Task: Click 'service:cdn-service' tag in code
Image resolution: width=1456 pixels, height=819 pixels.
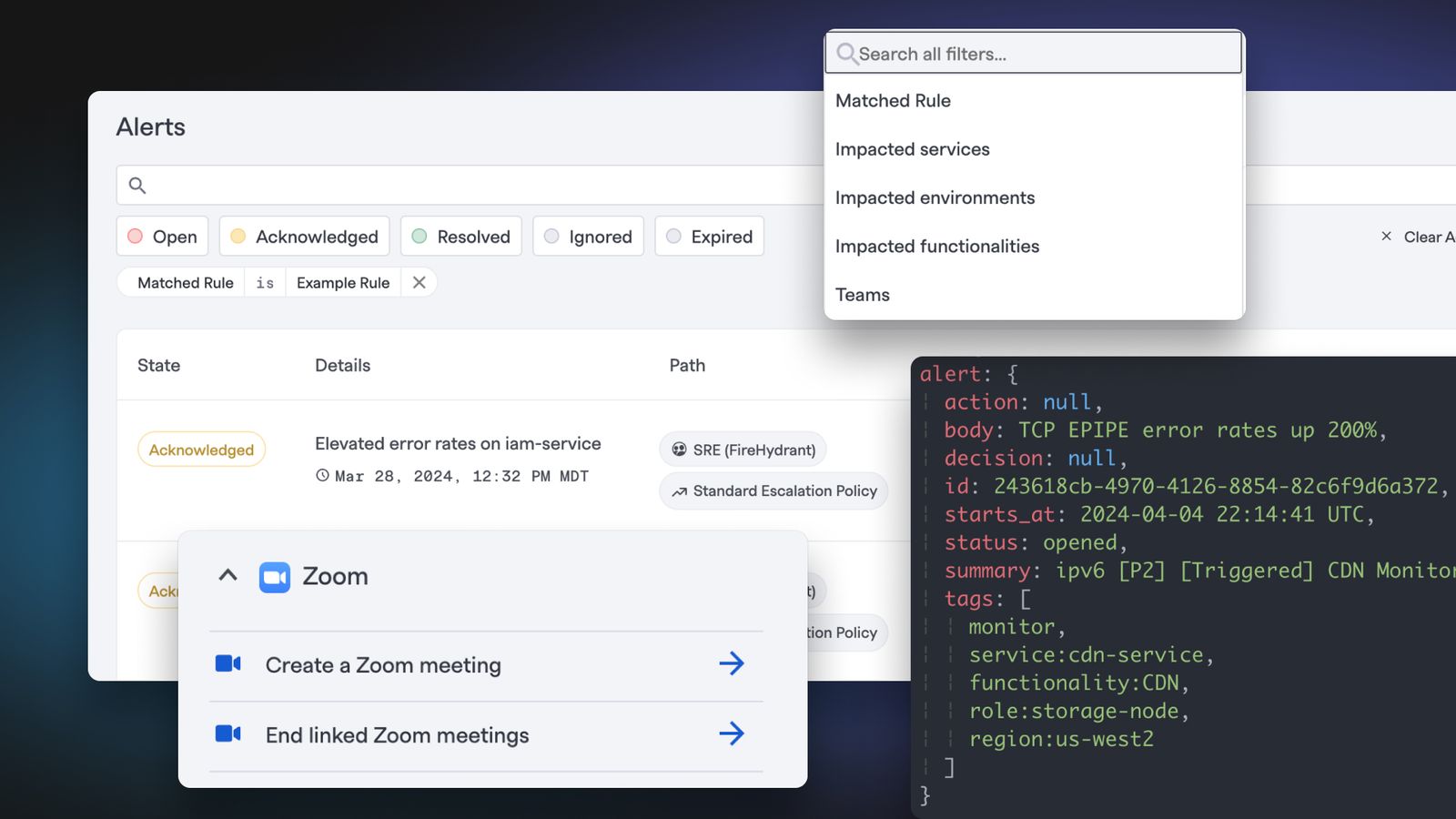Action: (x=1091, y=654)
